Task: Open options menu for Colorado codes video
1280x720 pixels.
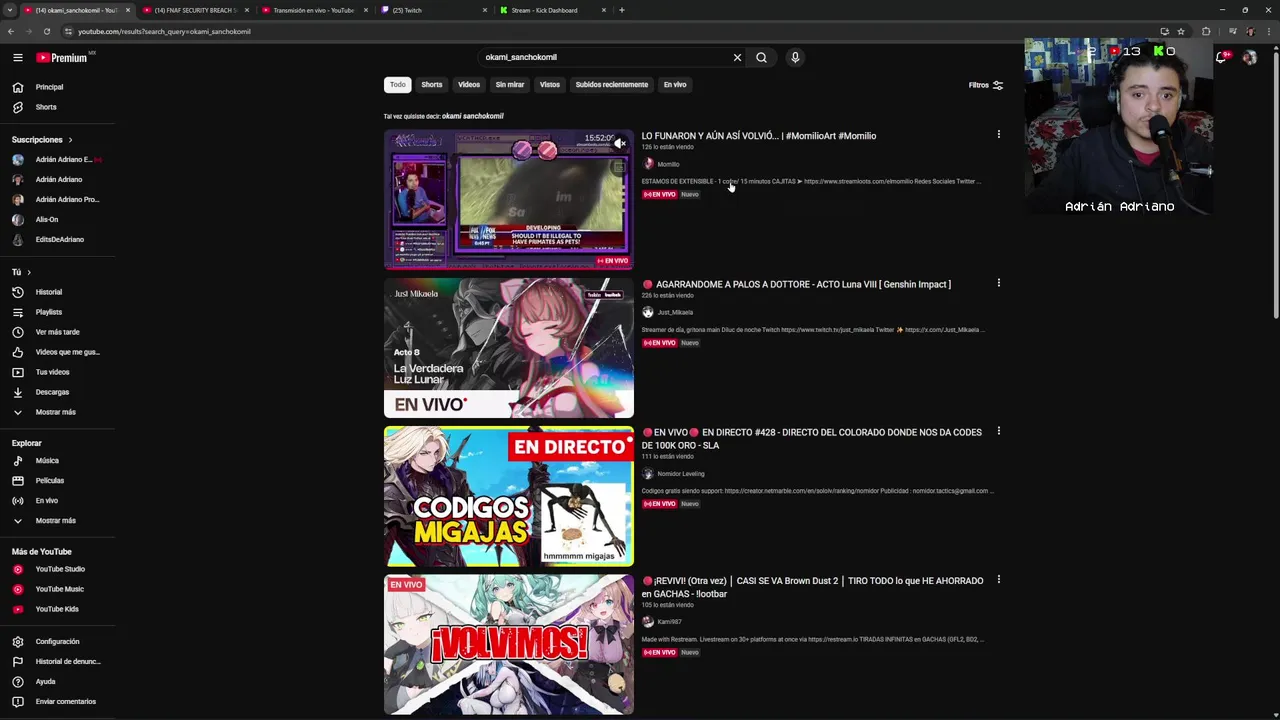Action: click(998, 432)
